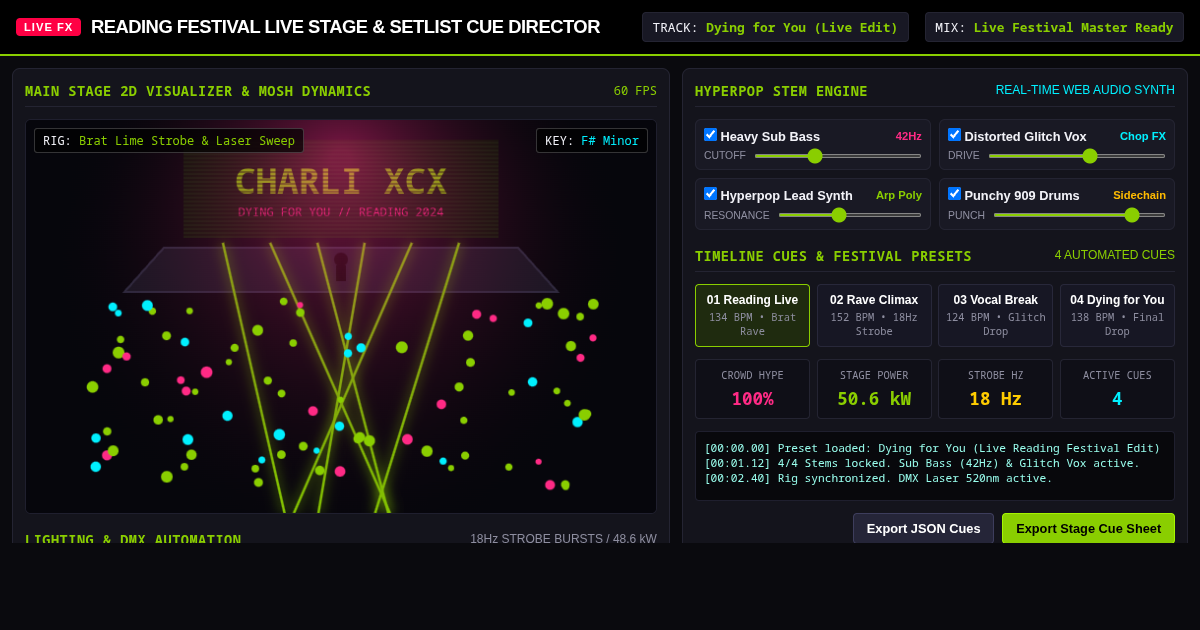Select the 02 Rave Climax preset
The width and height of the screenshot is (1200, 630).
point(874,315)
